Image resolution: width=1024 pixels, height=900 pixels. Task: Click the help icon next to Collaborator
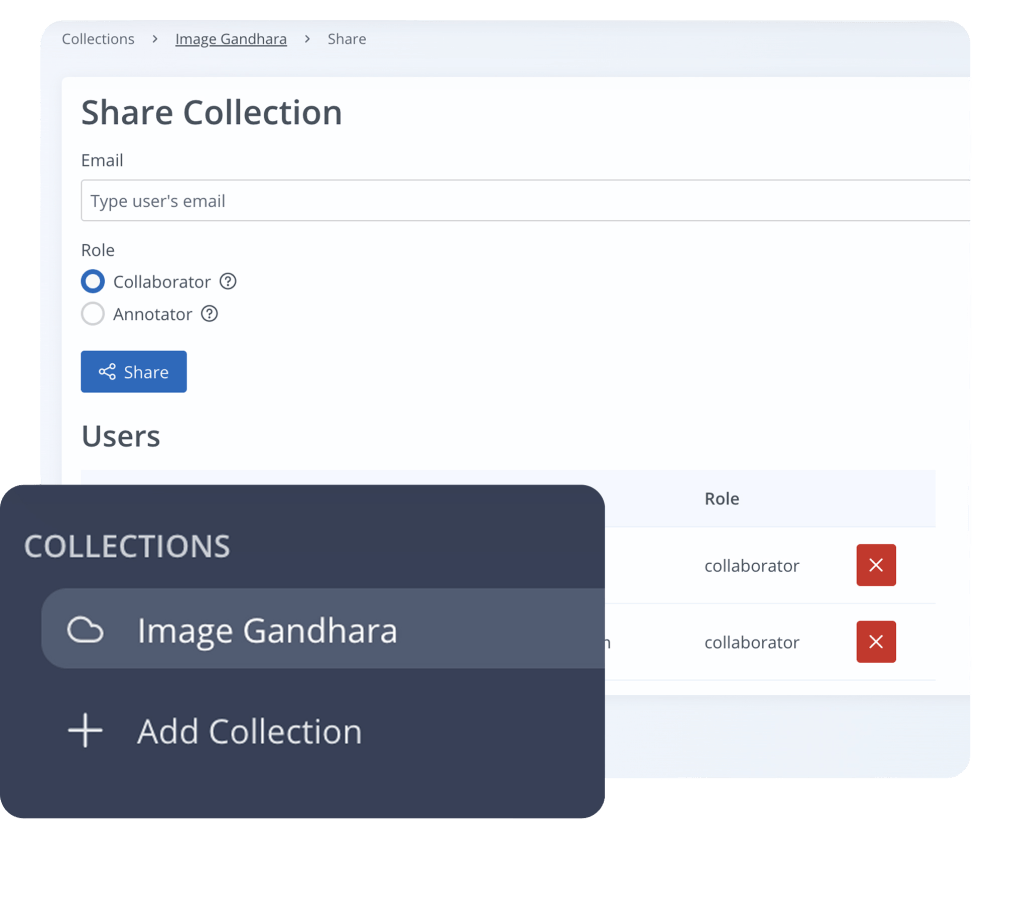point(228,281)
